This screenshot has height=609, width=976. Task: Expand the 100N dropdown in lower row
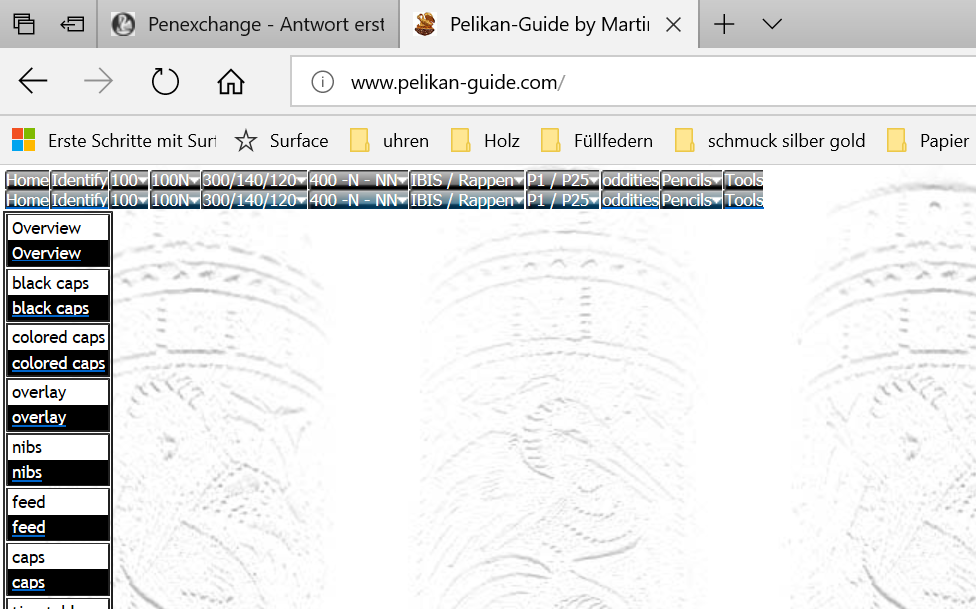click(175, 200)
